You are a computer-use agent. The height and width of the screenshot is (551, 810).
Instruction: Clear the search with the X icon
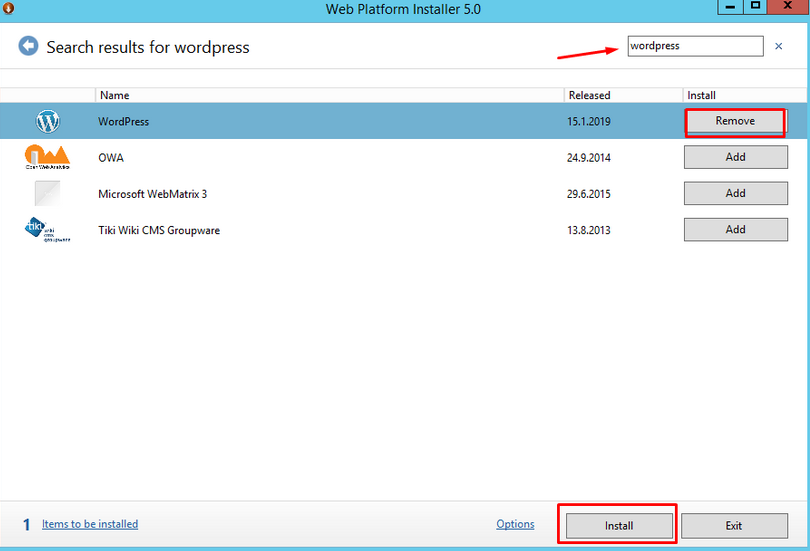(778, 46)
